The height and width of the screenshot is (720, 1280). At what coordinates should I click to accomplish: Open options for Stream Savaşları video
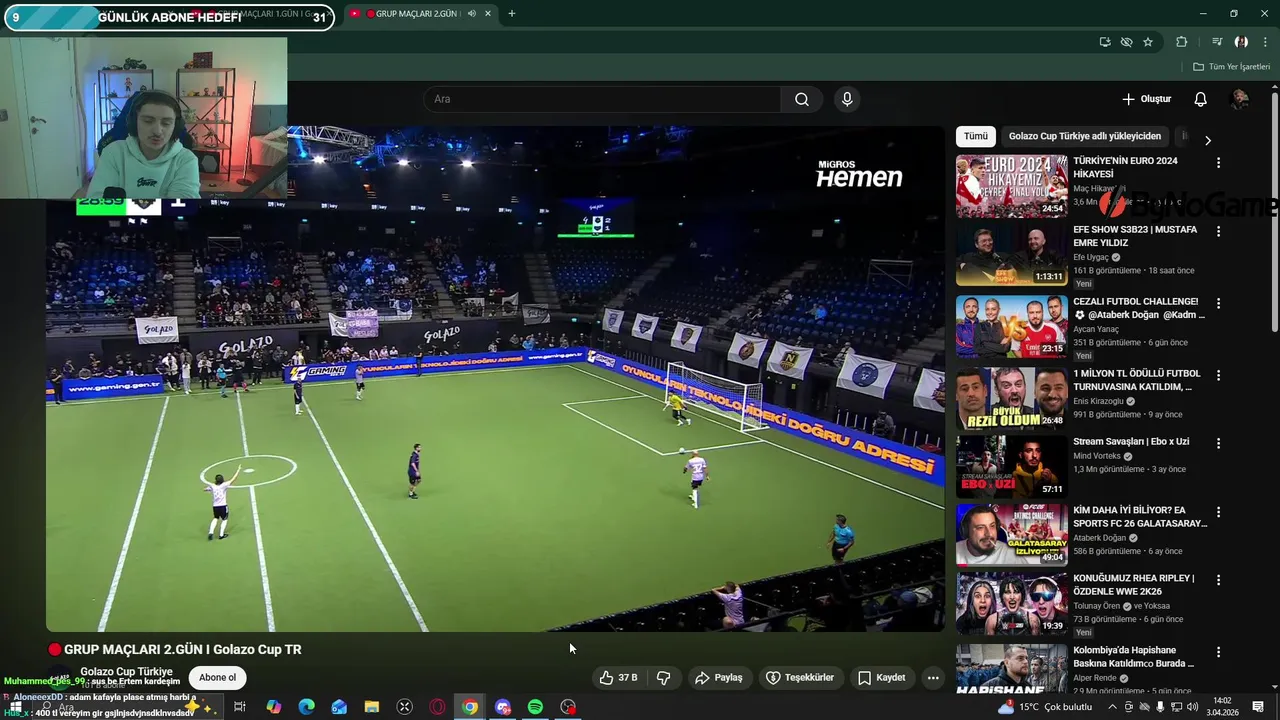(1218, 443)
